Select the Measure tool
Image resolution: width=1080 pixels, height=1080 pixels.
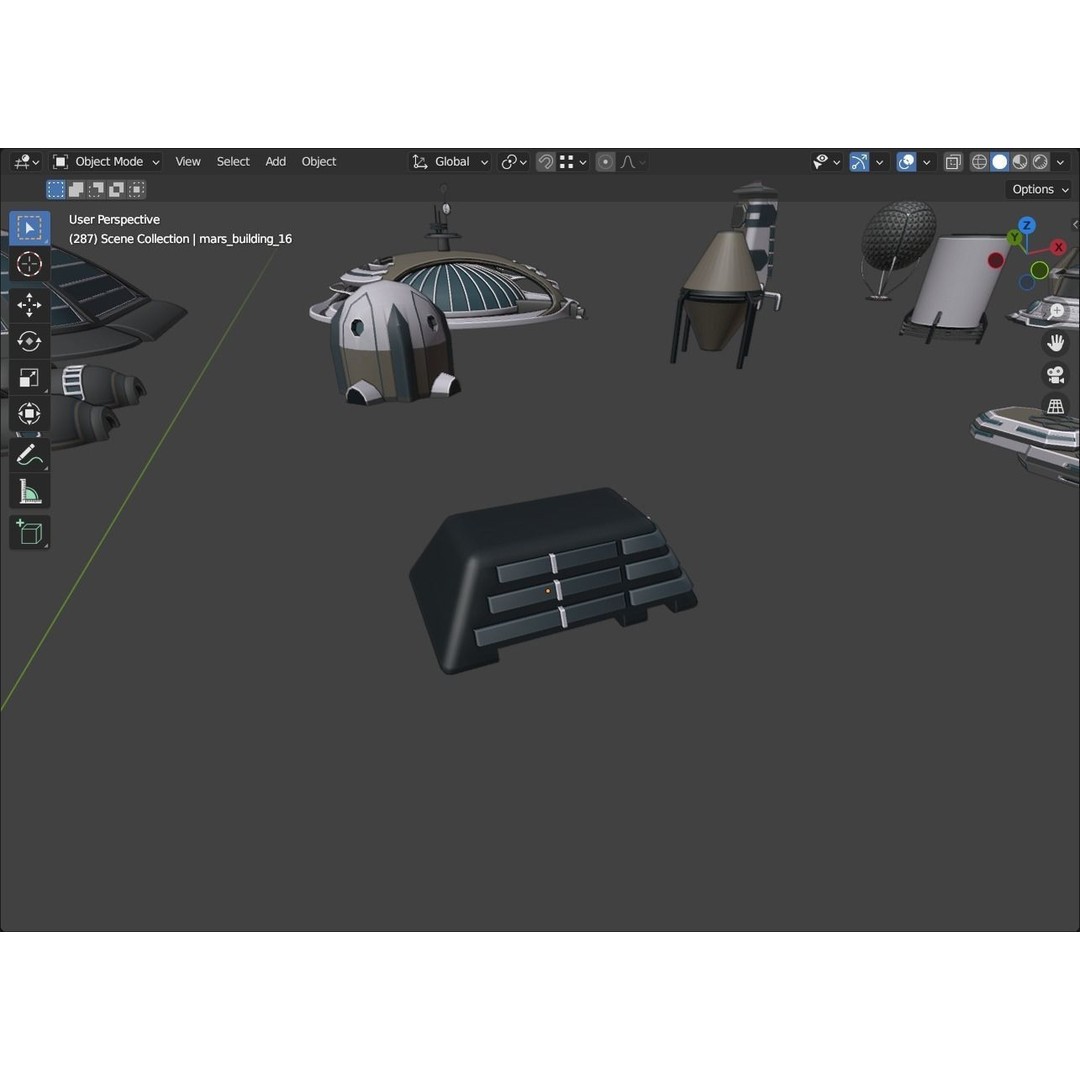tap(28, 490)
